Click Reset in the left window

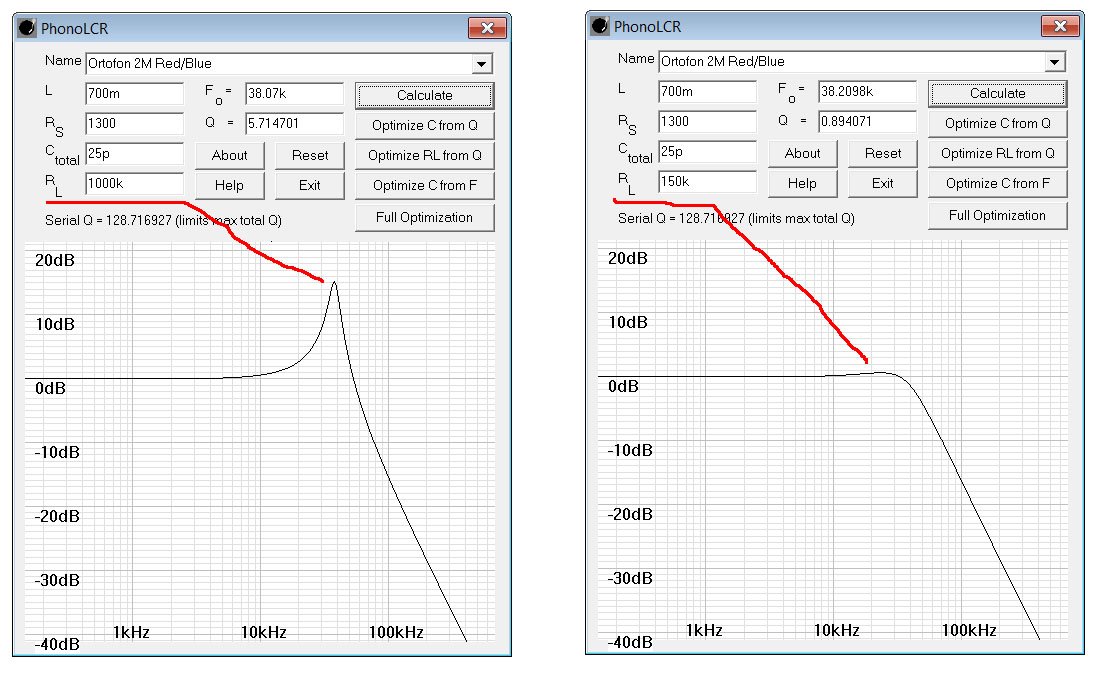[x=309, y=156]
